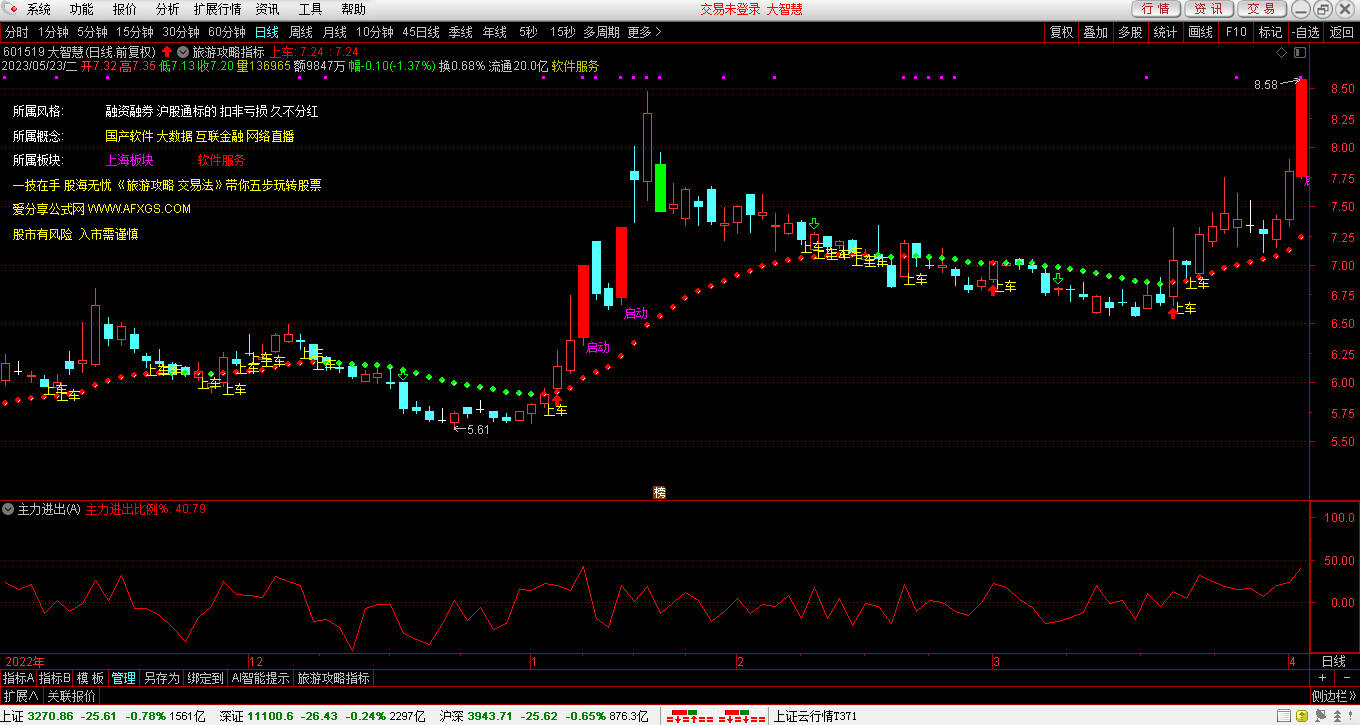
Task: Click the red up arrow beside stock name
Action: [x=166, y=51]
